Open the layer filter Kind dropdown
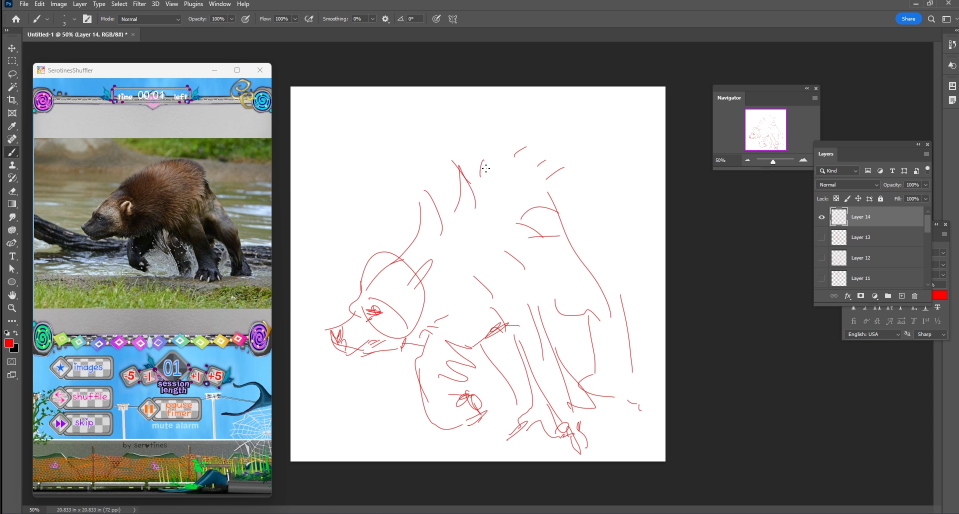The height and width of the screenshot is (514, 959). [x=838, y=171]
